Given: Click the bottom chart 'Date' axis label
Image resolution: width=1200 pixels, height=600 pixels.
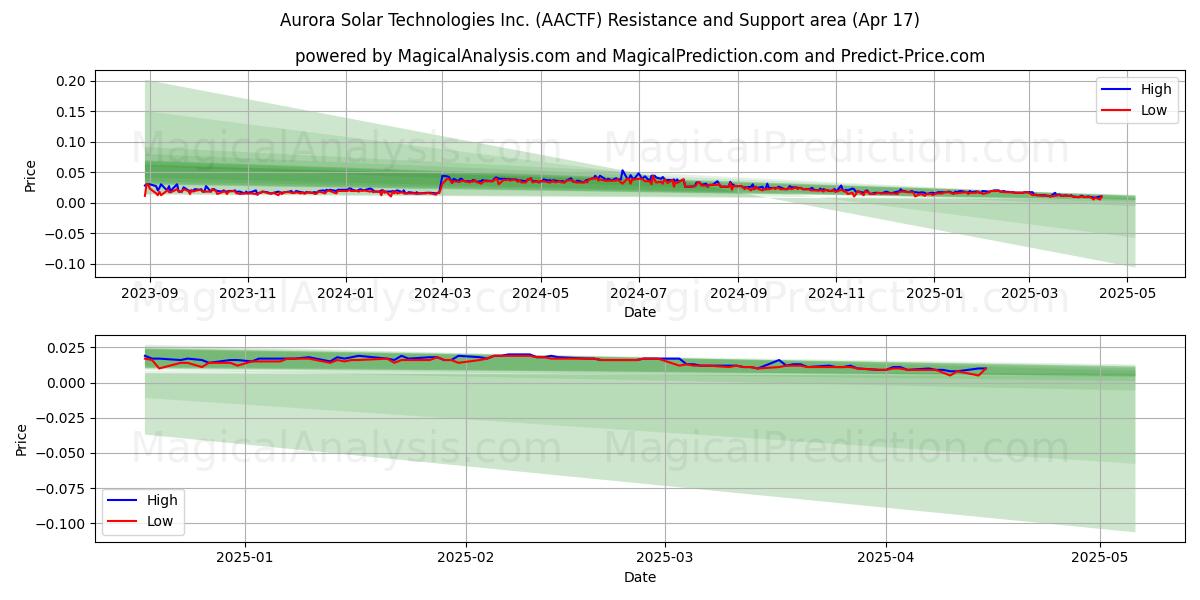Looking at the screenshot, I should [x=640, y=577].
